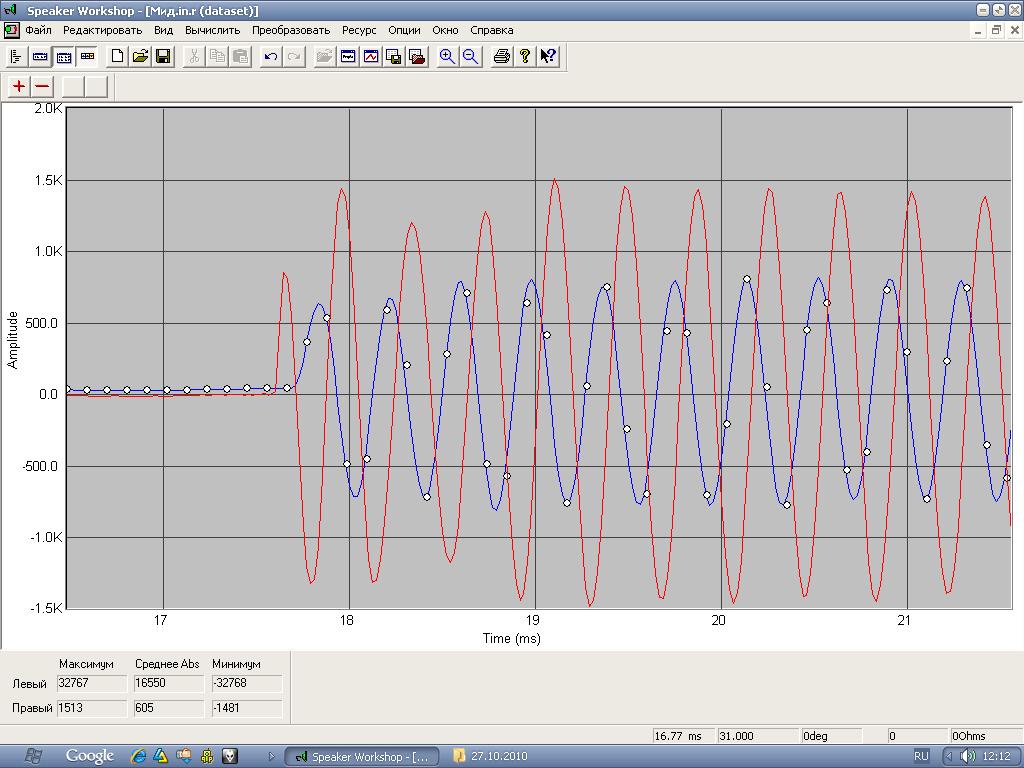Click the Undo arrow icon
Screen dimensions: 1024x768
point(270,57)
